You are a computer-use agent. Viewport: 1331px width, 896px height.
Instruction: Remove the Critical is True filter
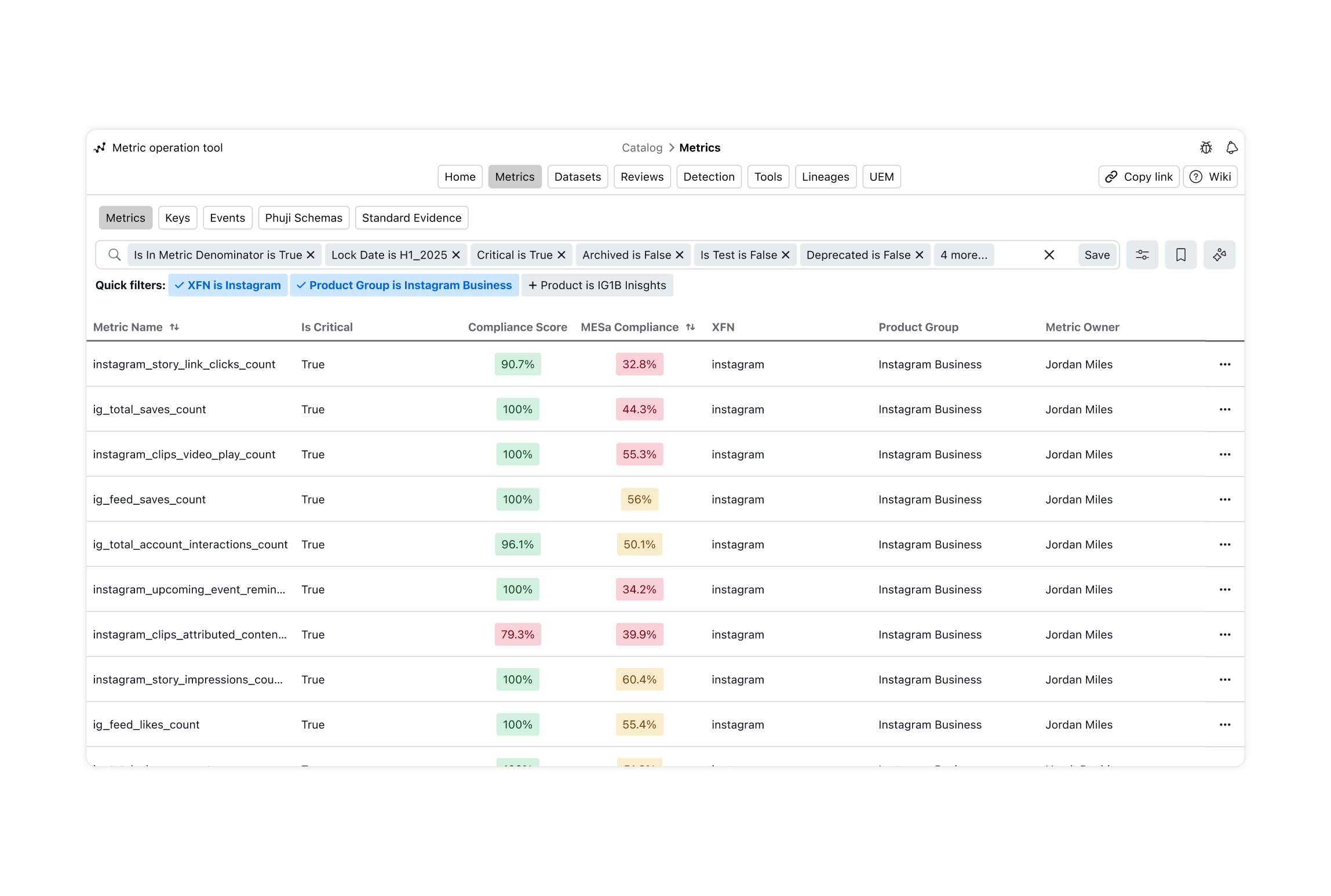click(x=561, y=255)
